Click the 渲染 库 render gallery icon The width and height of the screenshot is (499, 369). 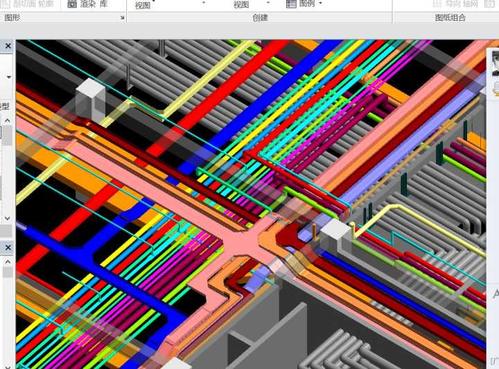(x=71, y=4)
